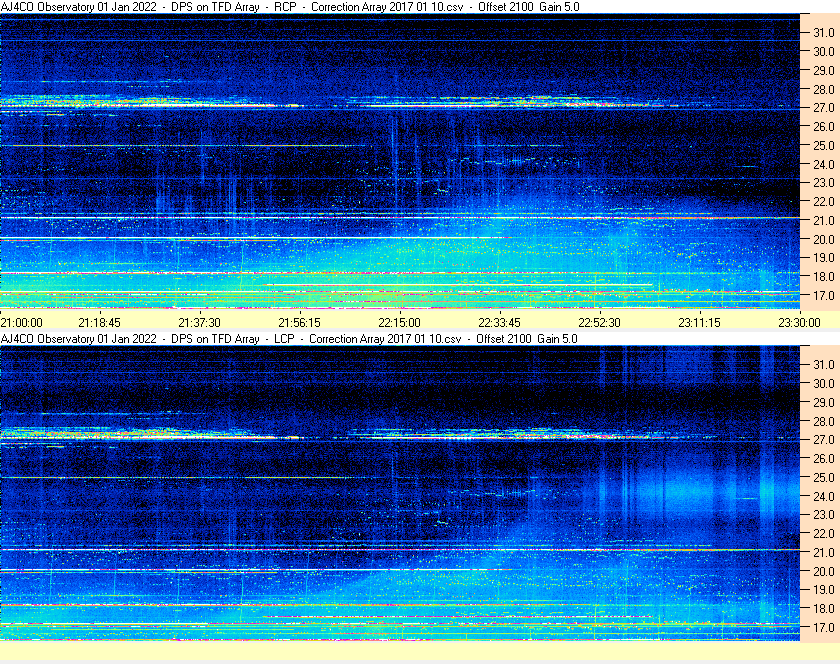The width and height of the screenshot is (840, 664).
Task: Click inside the LCP spectrogram plot
Action: click(400, 493)
